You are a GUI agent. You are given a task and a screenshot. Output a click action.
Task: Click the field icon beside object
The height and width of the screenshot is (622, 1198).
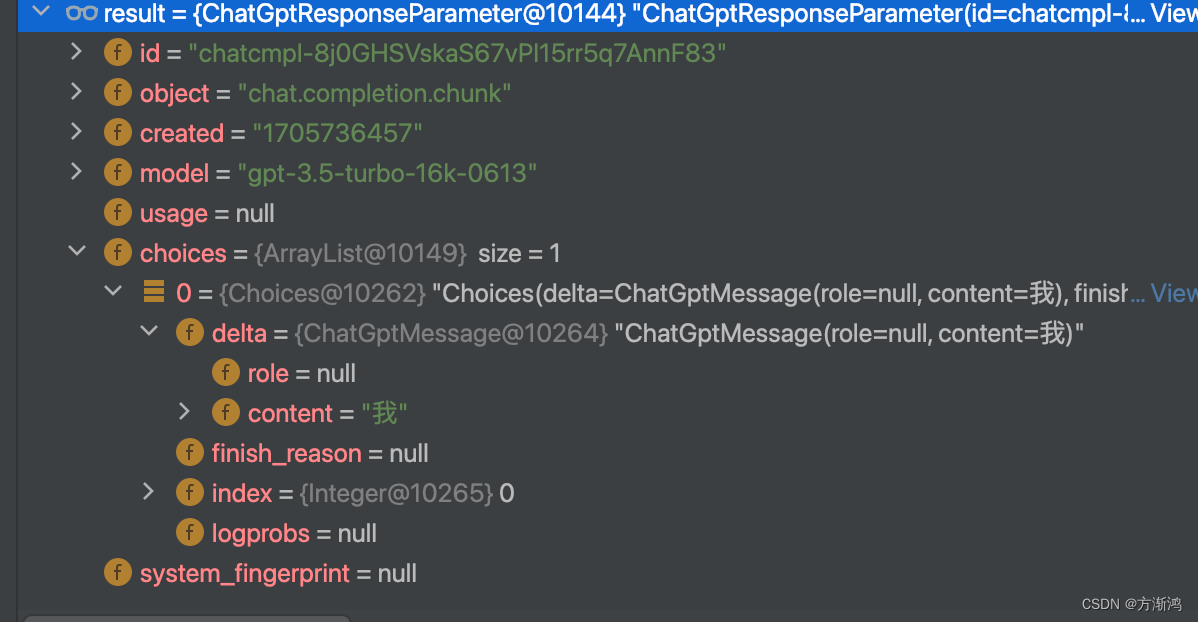118,92
